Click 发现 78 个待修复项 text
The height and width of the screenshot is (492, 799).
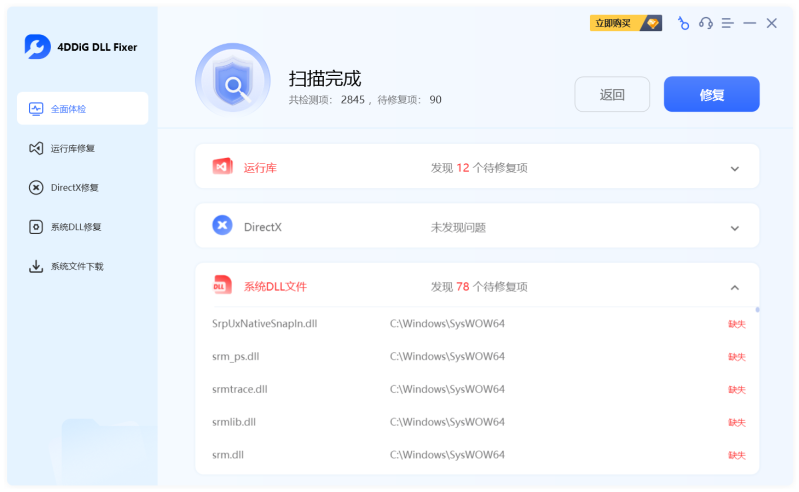(x=479, y=287)
